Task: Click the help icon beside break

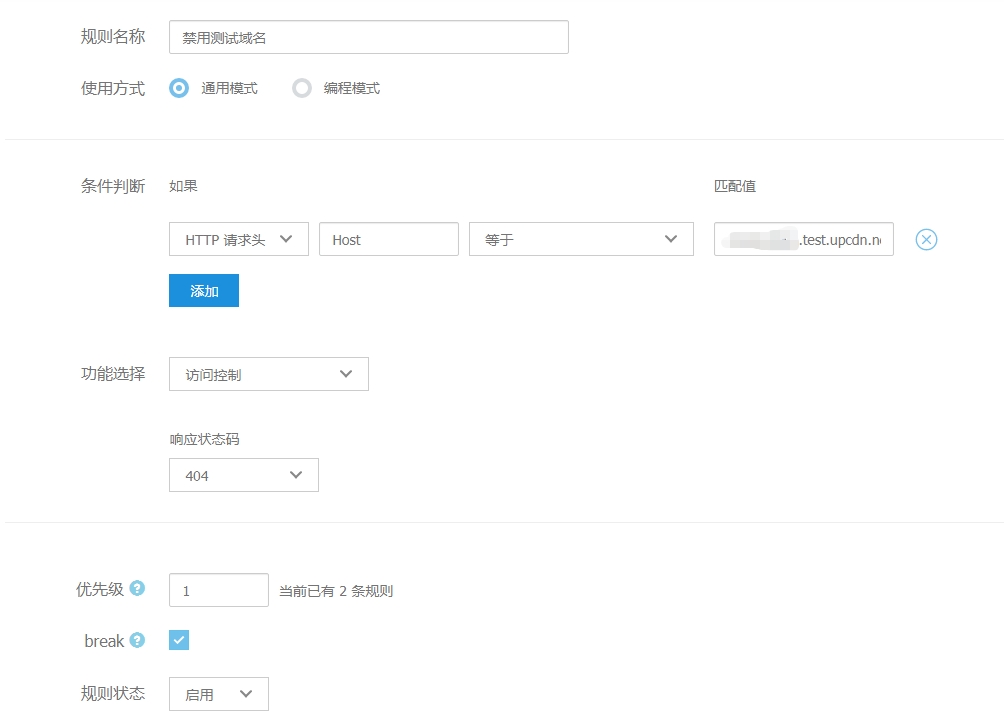Action: click(x=137, y=640)
